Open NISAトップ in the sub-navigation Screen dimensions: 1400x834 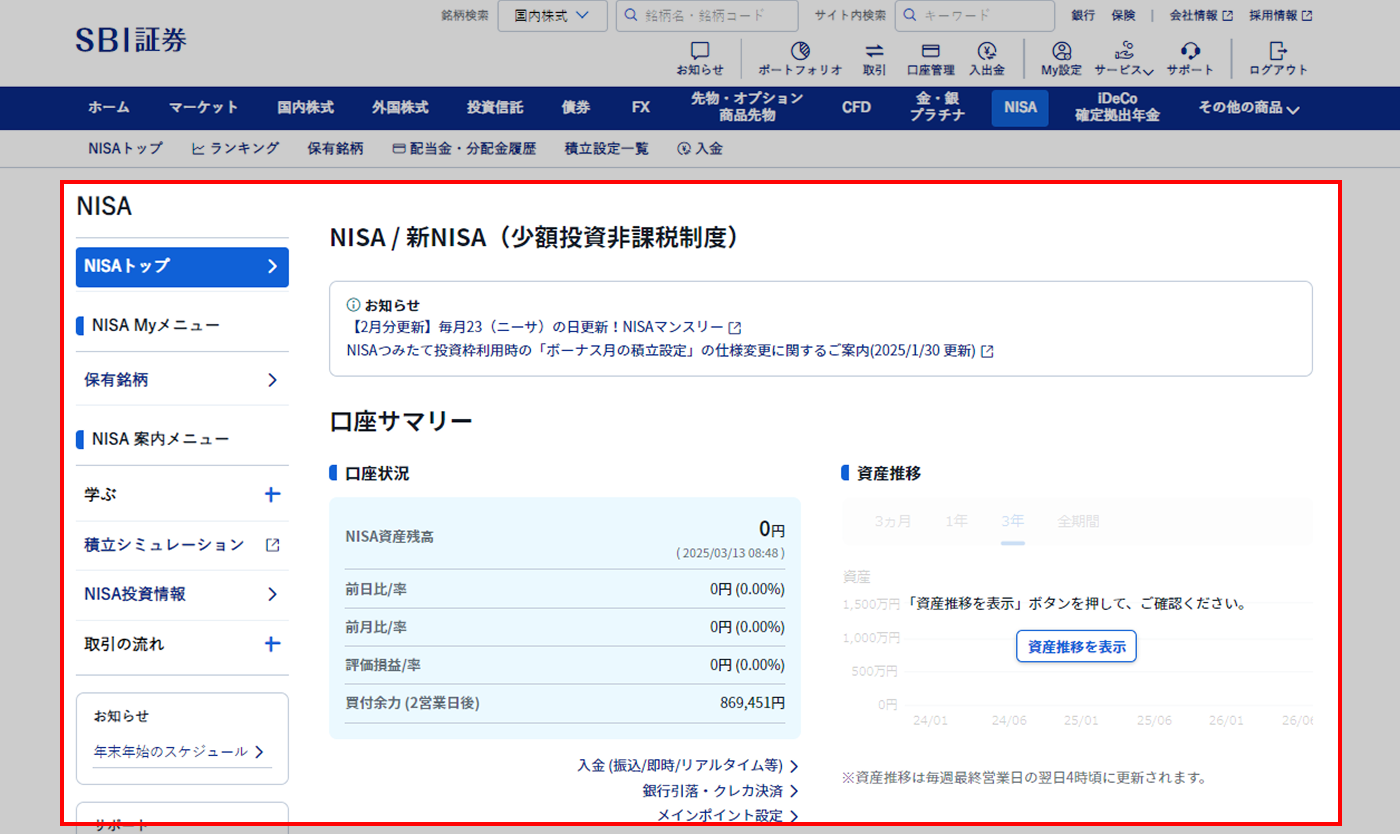pyautogui.click(x=125, y=149)
